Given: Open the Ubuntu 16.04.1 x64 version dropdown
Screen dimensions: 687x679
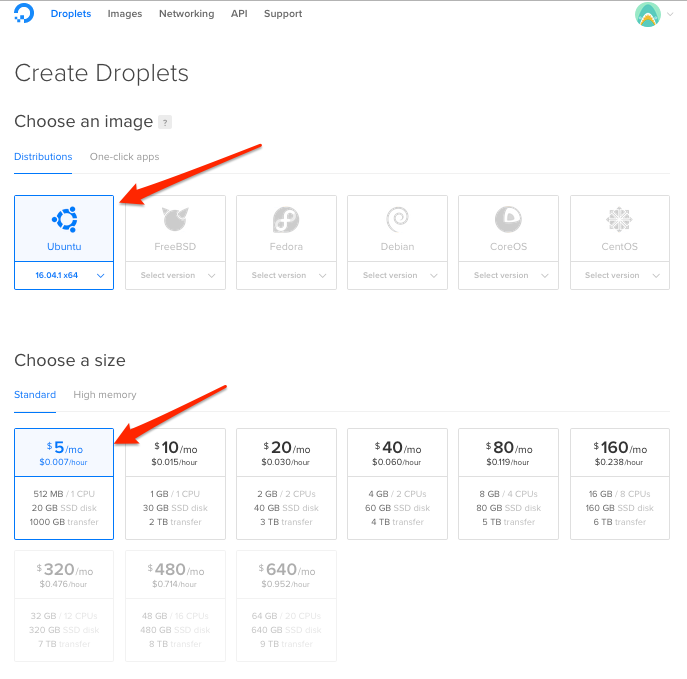Looking at the screenshot, I should click(x=64, y=276).
